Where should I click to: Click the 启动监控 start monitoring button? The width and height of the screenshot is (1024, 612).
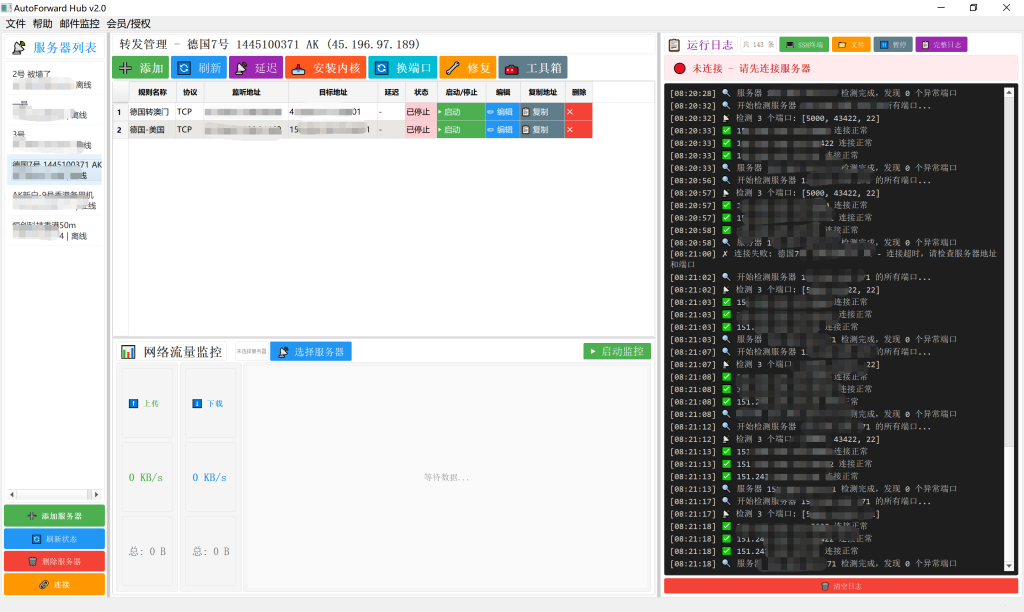pyautogui.click(x=617, y=351)
